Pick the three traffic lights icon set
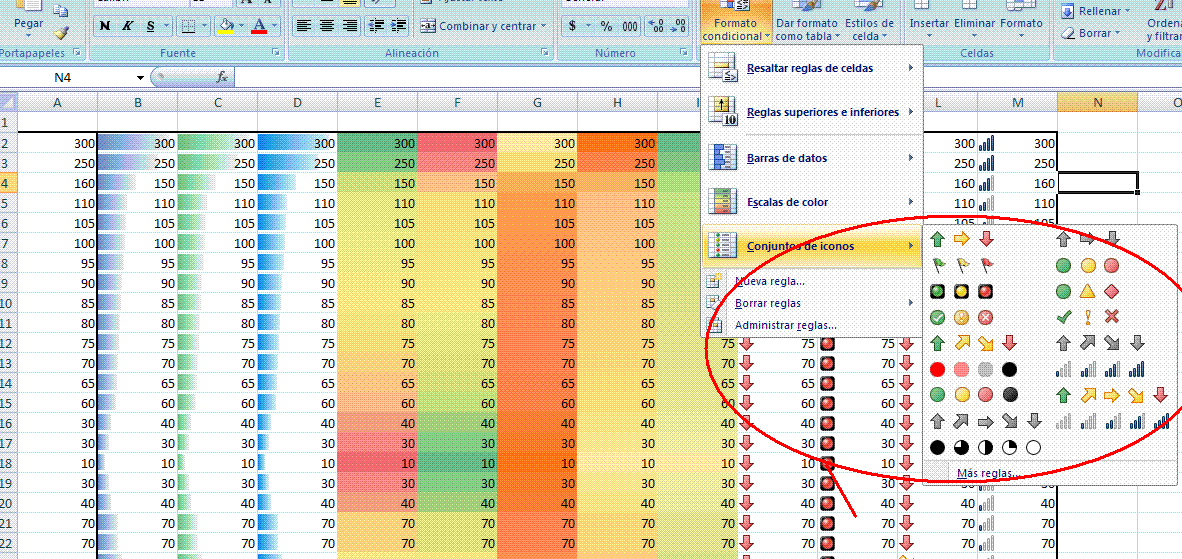This screenshot has height=559, width=1182. [x=960, y=291]
